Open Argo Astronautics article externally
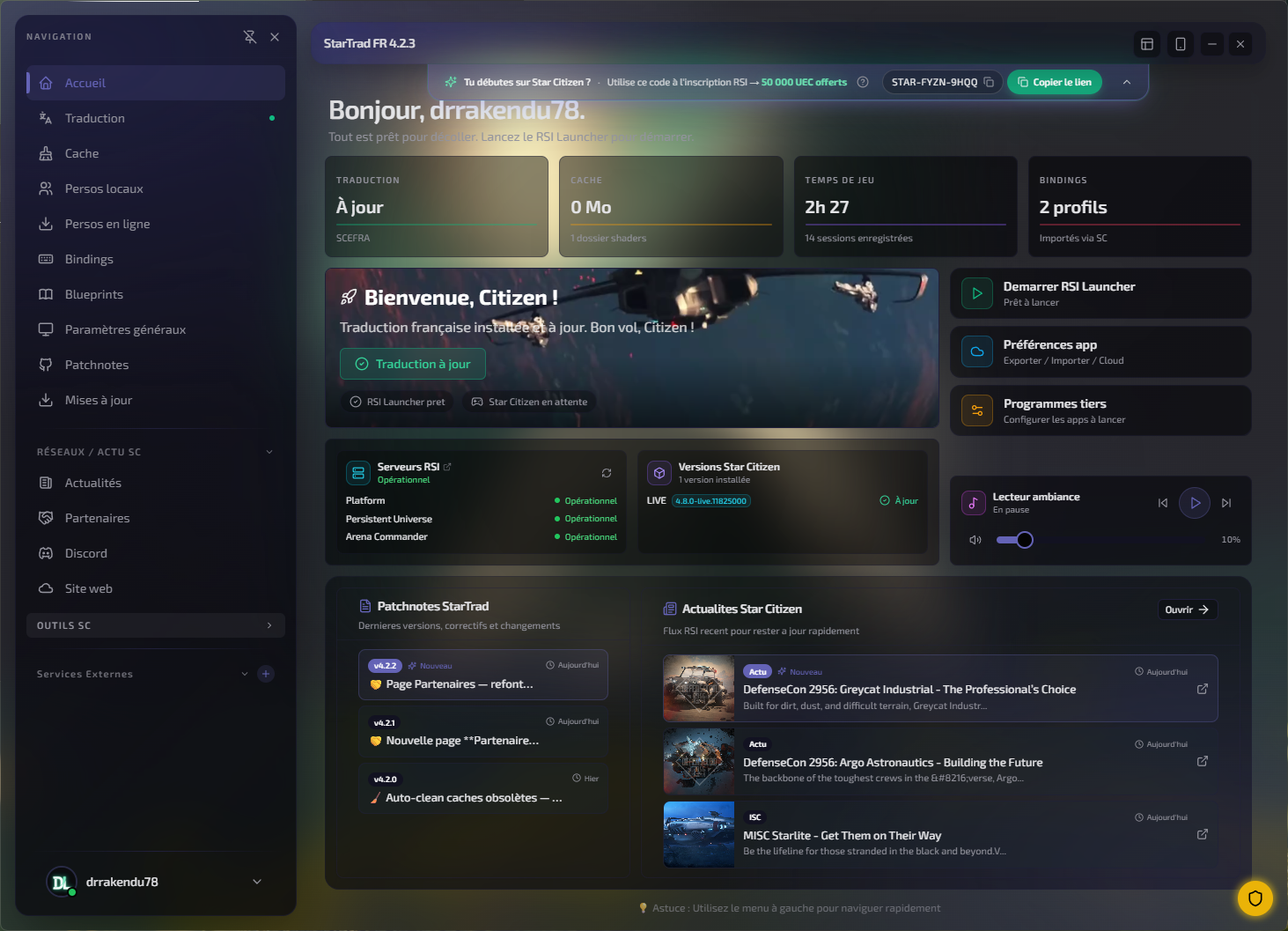 [x=1203, y=761]
